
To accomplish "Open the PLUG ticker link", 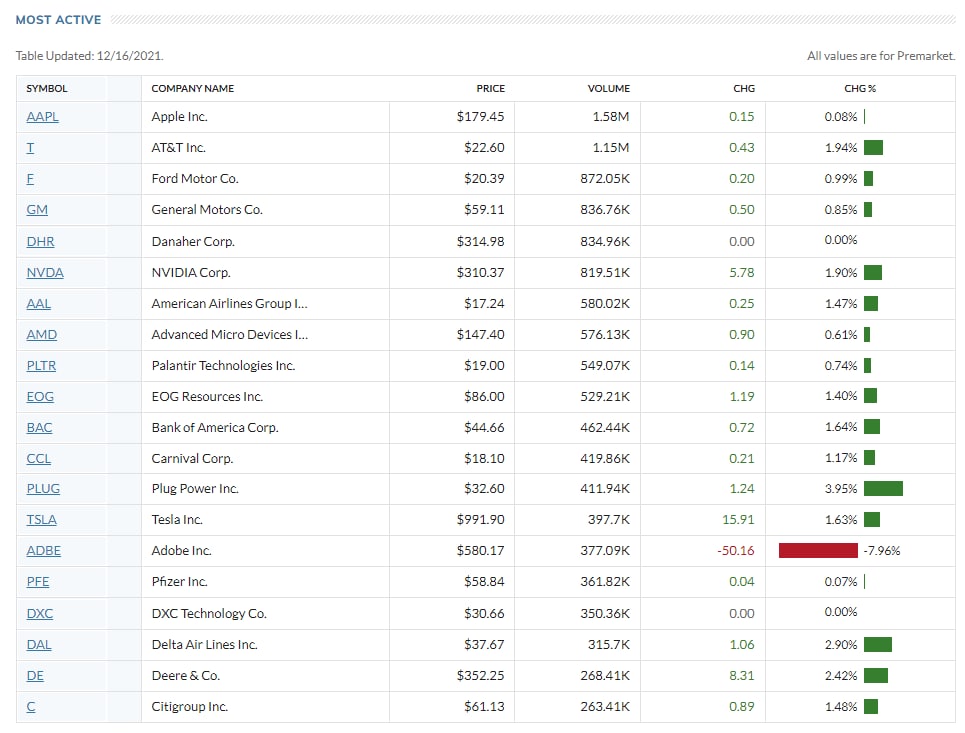I will point(43,489).
